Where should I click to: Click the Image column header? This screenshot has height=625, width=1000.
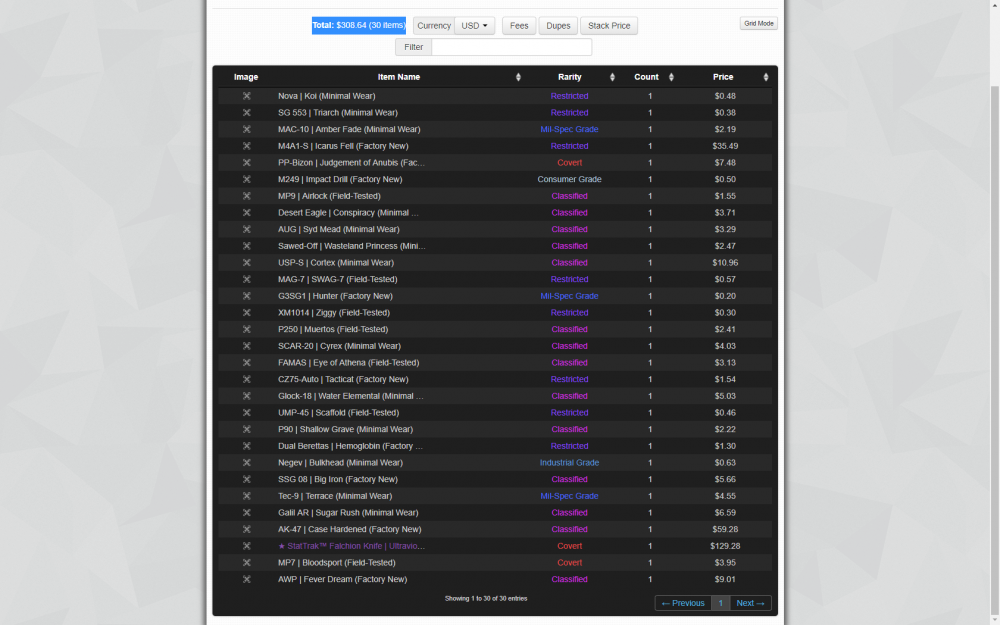tap(246, 77)
